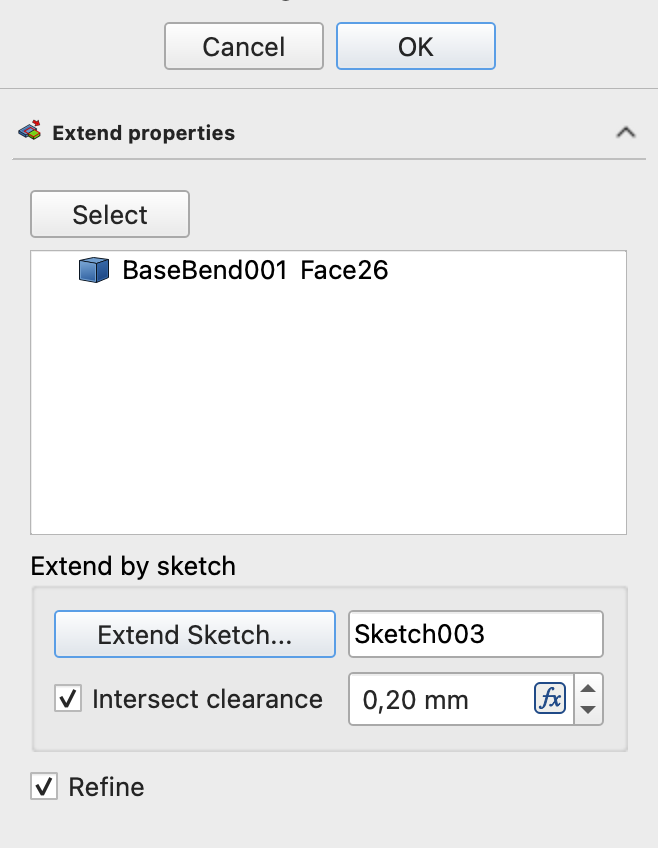Click the Extend properties header title
Viewport: 658px width, 848px height.
click(143, 133)
